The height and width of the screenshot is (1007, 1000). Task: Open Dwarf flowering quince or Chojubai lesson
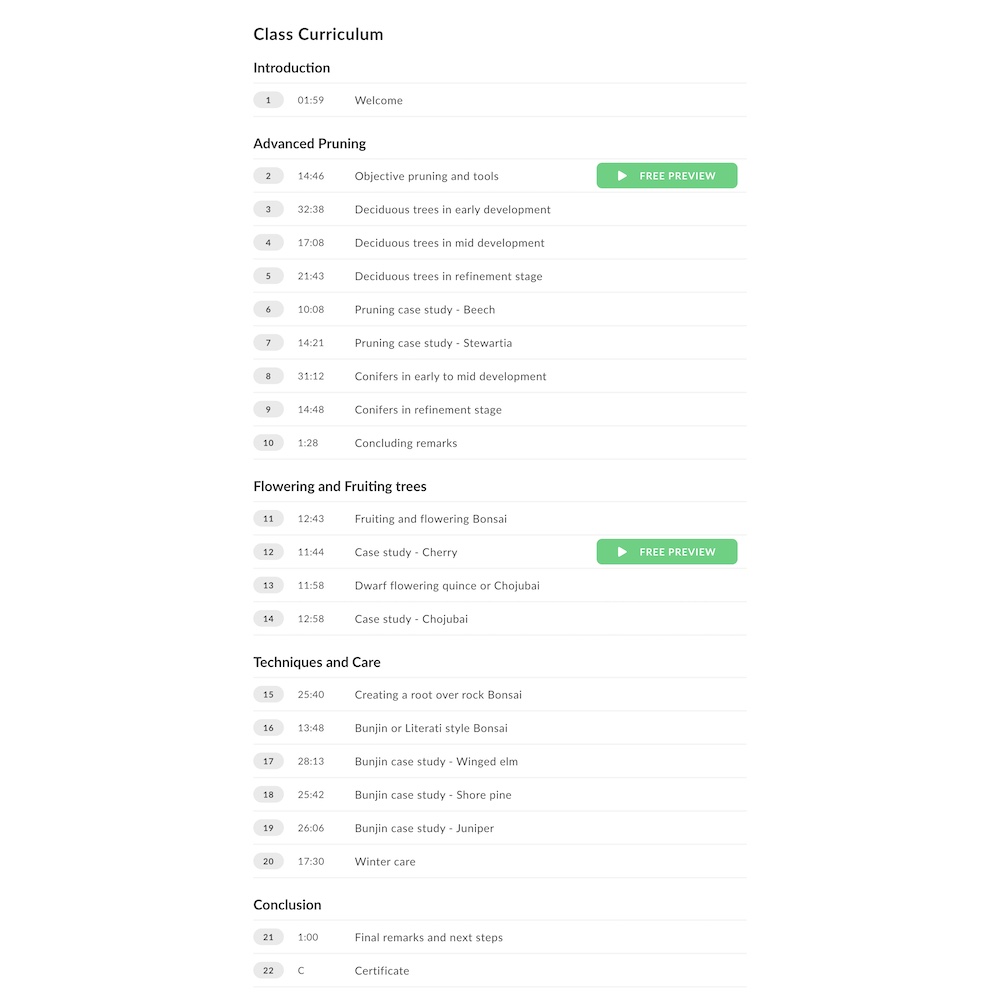[447, 586]
